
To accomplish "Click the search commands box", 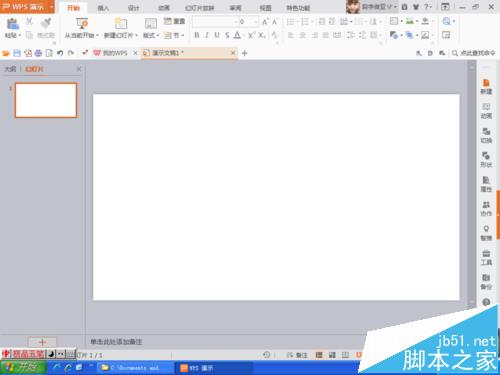I will (474, 53).
